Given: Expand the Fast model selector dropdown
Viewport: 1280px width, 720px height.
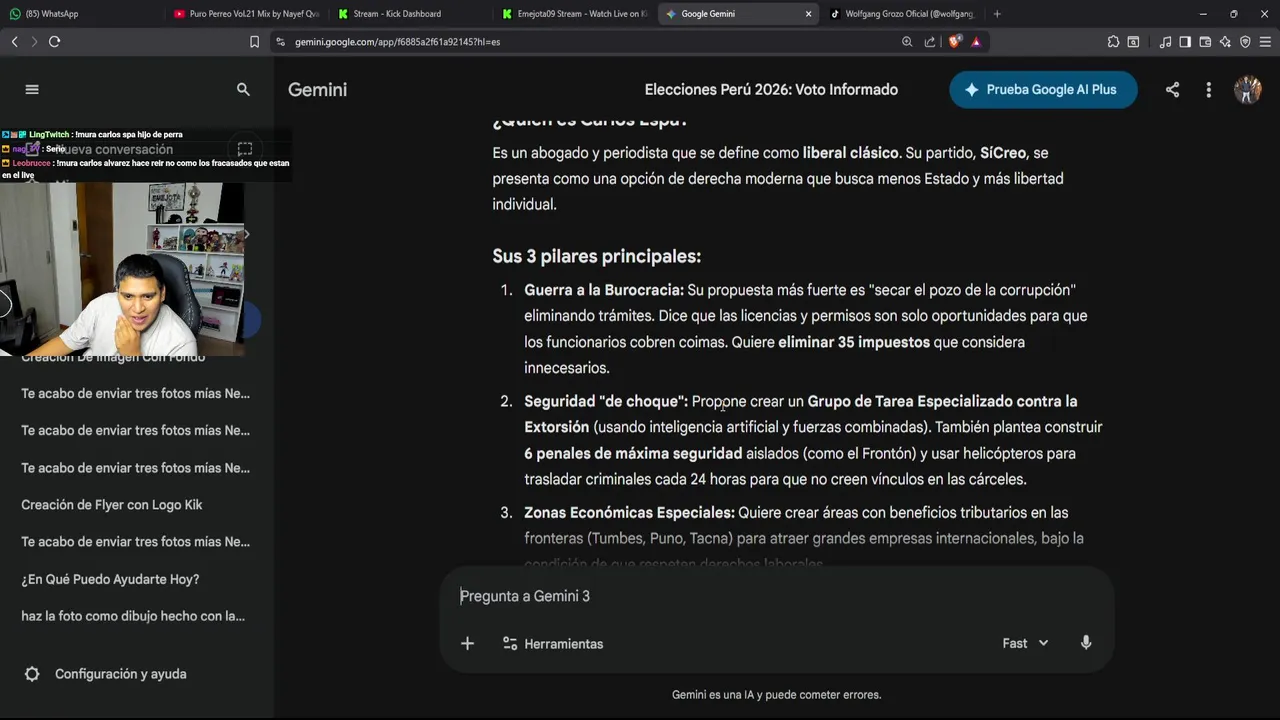Looking at the screenshot, I should 1025,643.
